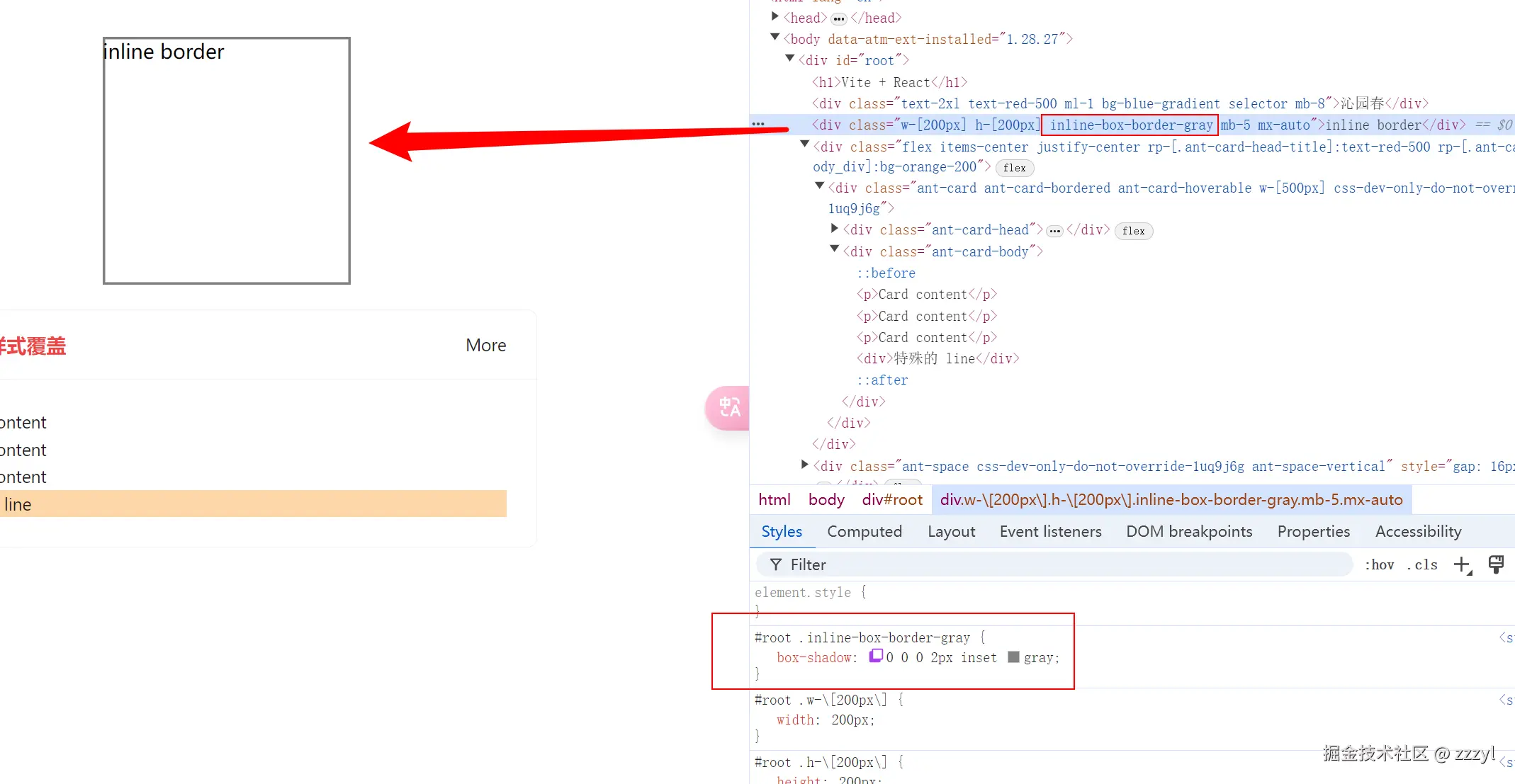
Task: Click the gray color swatch
Action: pos(1013,657)
